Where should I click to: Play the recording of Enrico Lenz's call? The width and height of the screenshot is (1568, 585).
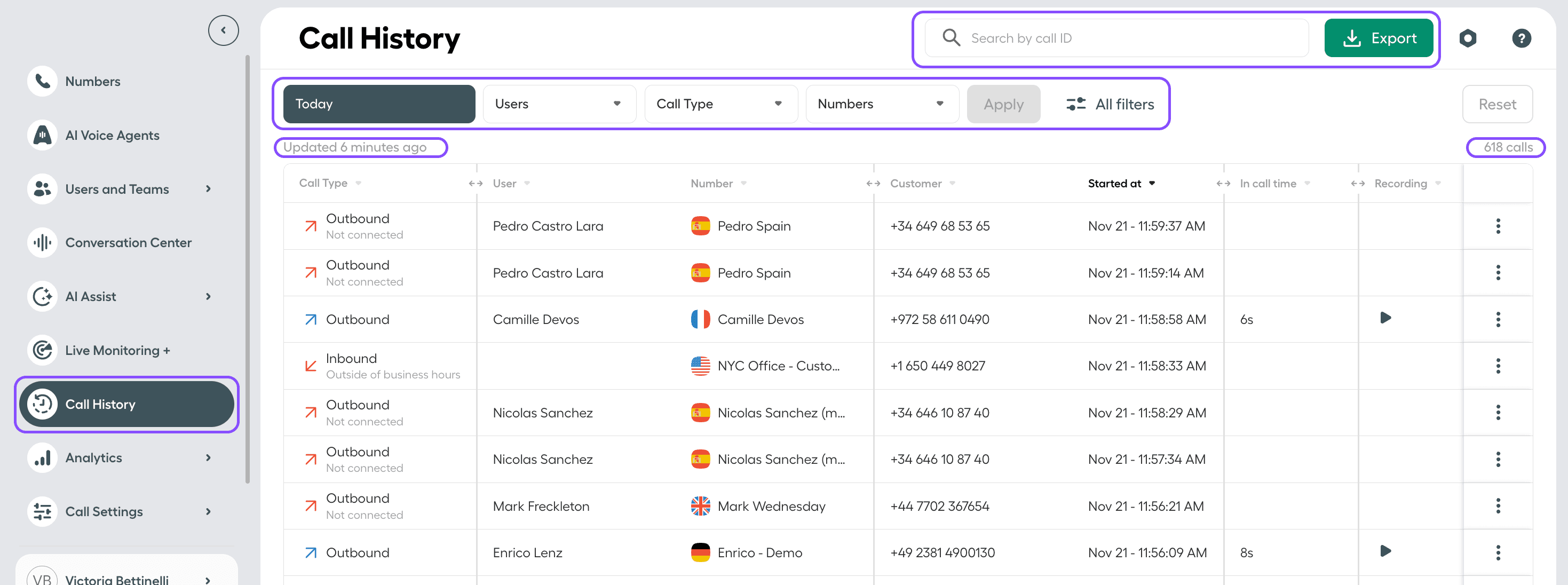coord(1385,551)
